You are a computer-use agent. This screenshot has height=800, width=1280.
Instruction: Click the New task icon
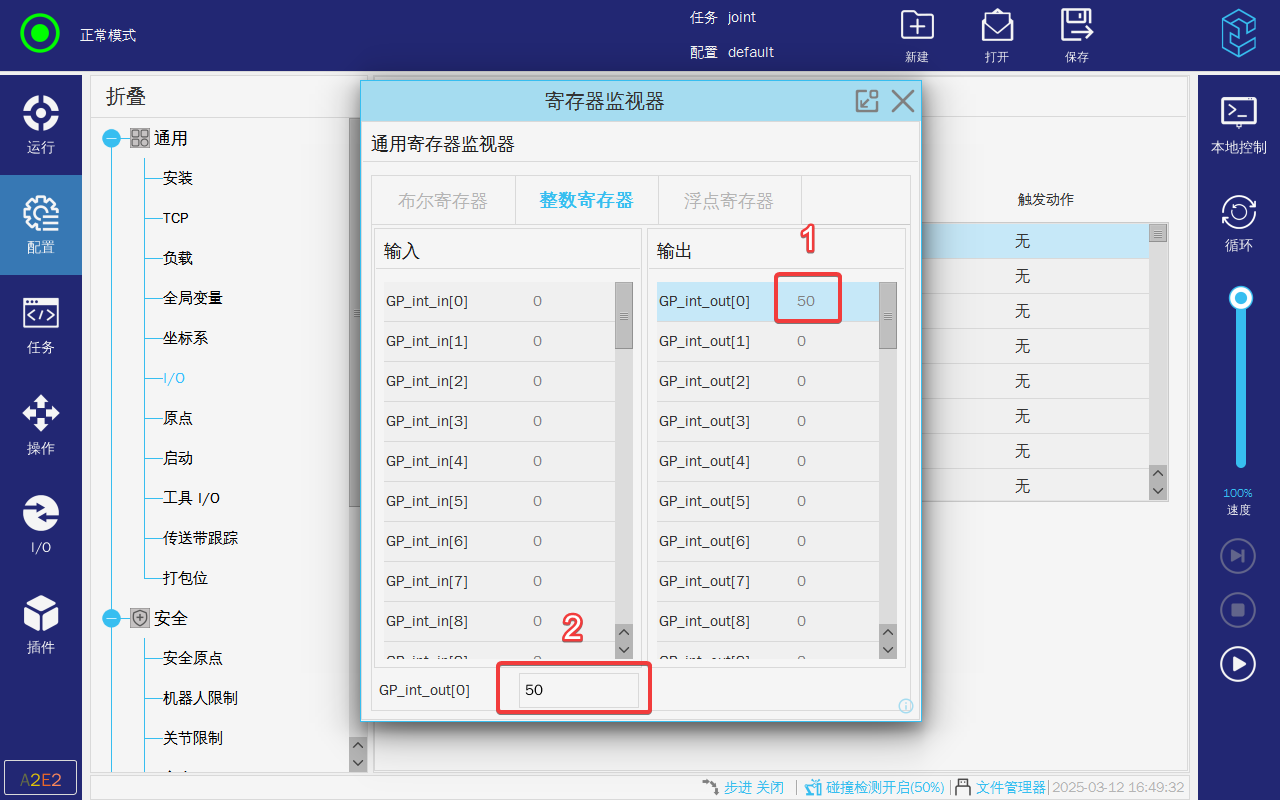916,26
